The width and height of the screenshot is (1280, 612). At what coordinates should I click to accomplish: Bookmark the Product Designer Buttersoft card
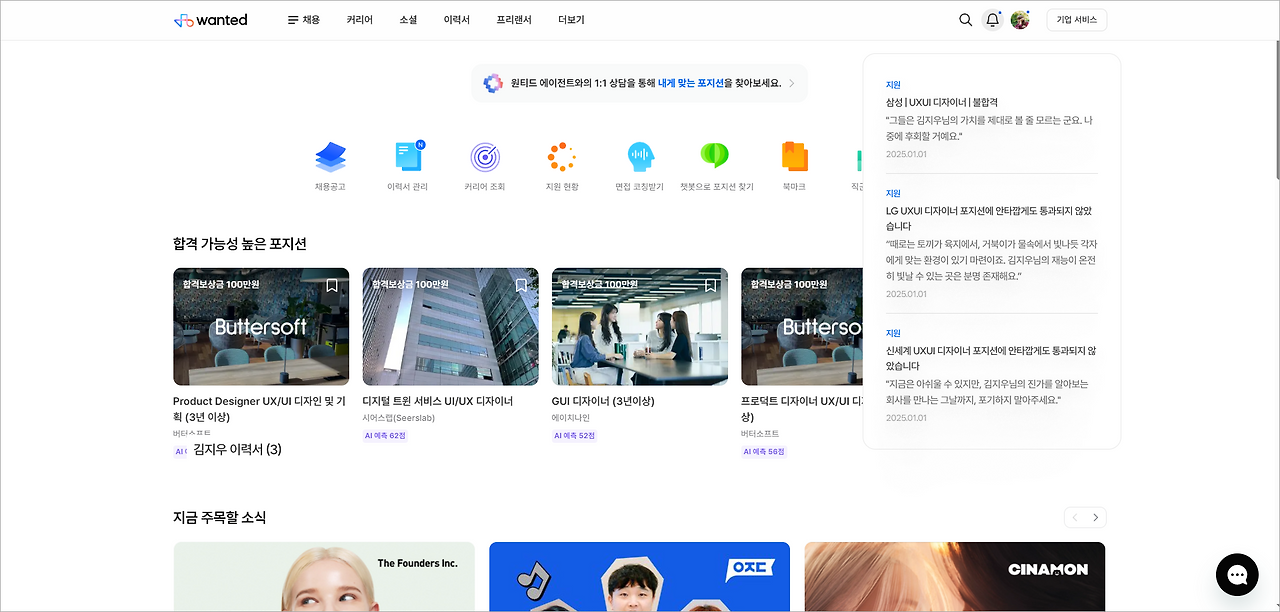coord(332,285)
